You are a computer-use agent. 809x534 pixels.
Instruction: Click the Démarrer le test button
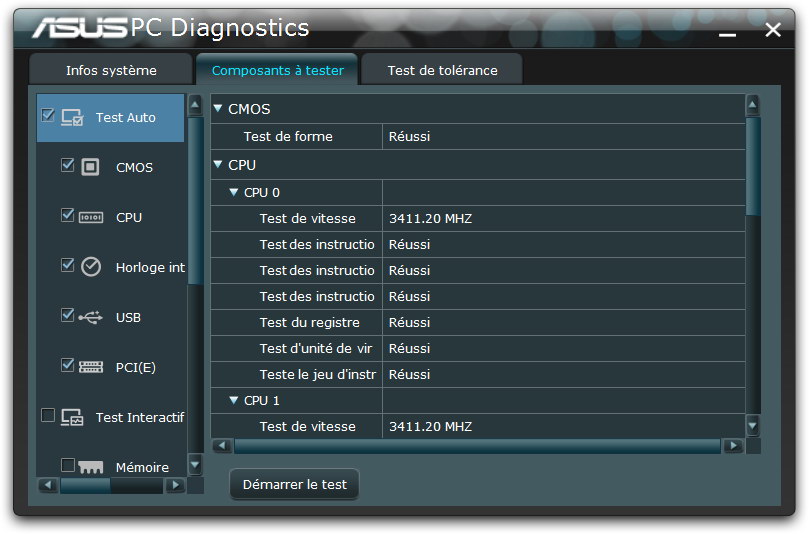point(295,484)
